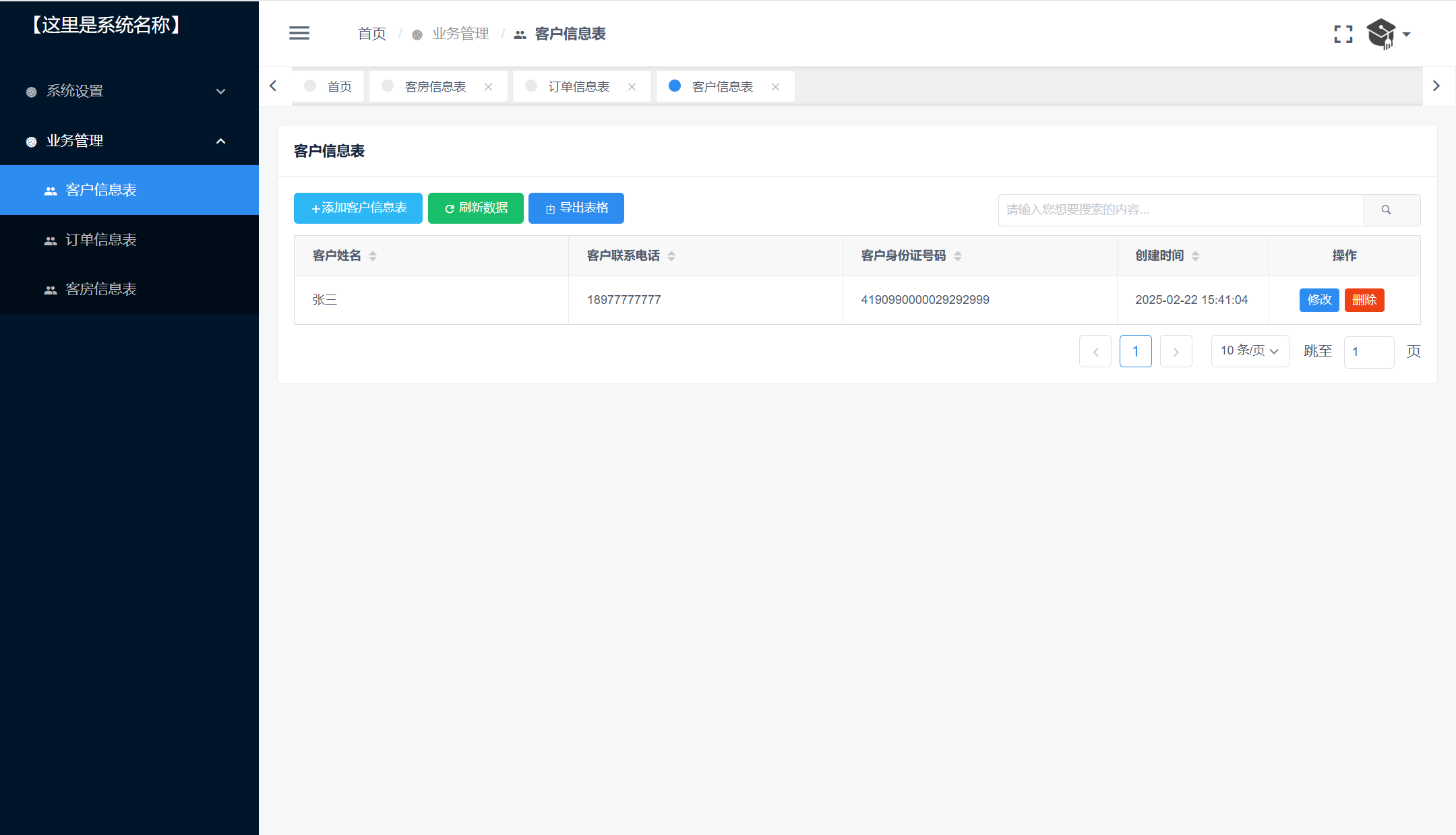
Task: Click the 添加客户信息表 button
Action: point(358,208)
